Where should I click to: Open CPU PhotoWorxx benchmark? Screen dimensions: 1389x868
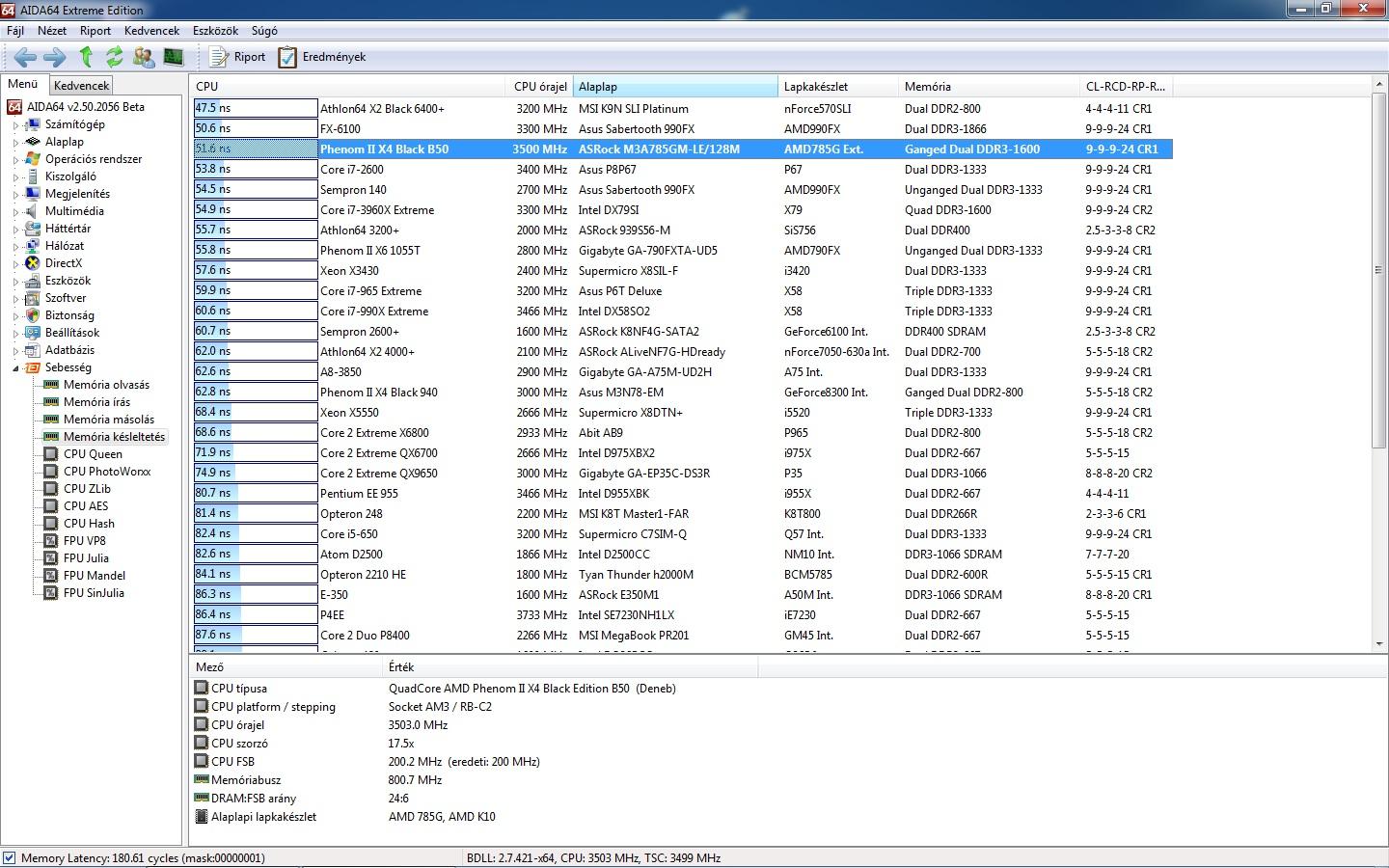coord(107,472)
